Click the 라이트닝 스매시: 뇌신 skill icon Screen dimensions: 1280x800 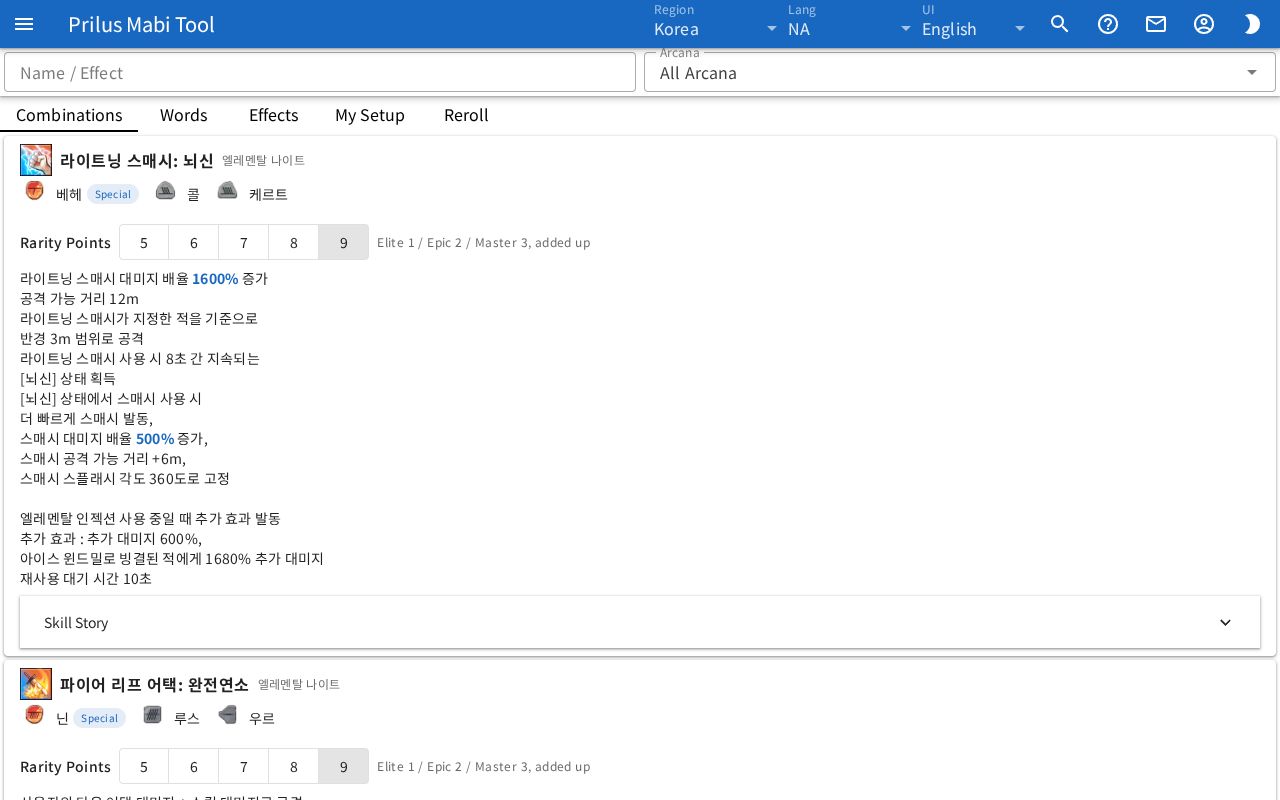(x=36, y=160)
